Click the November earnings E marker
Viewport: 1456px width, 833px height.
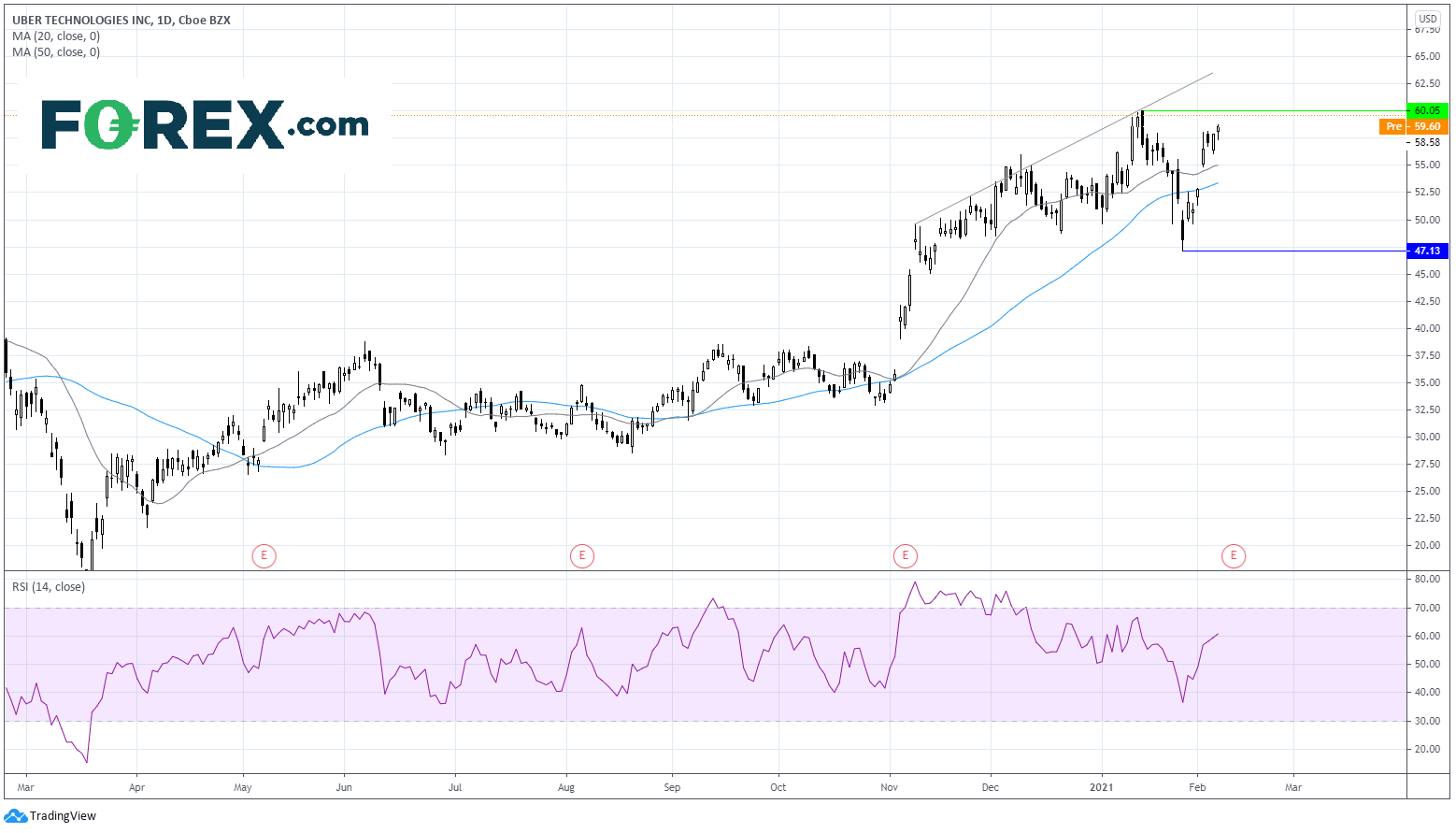(x=905, y=556)
